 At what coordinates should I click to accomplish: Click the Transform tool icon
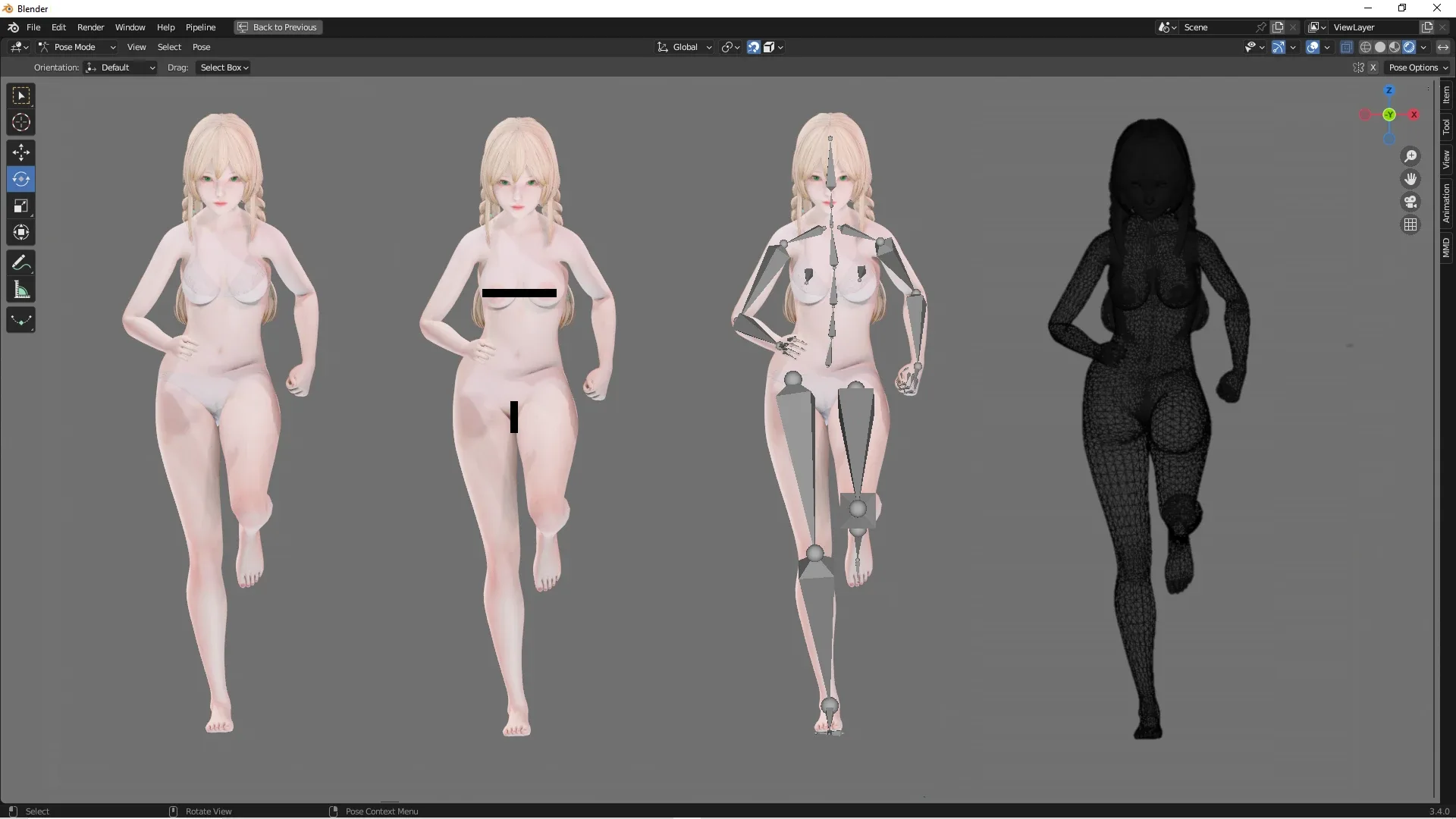[21, 232]
